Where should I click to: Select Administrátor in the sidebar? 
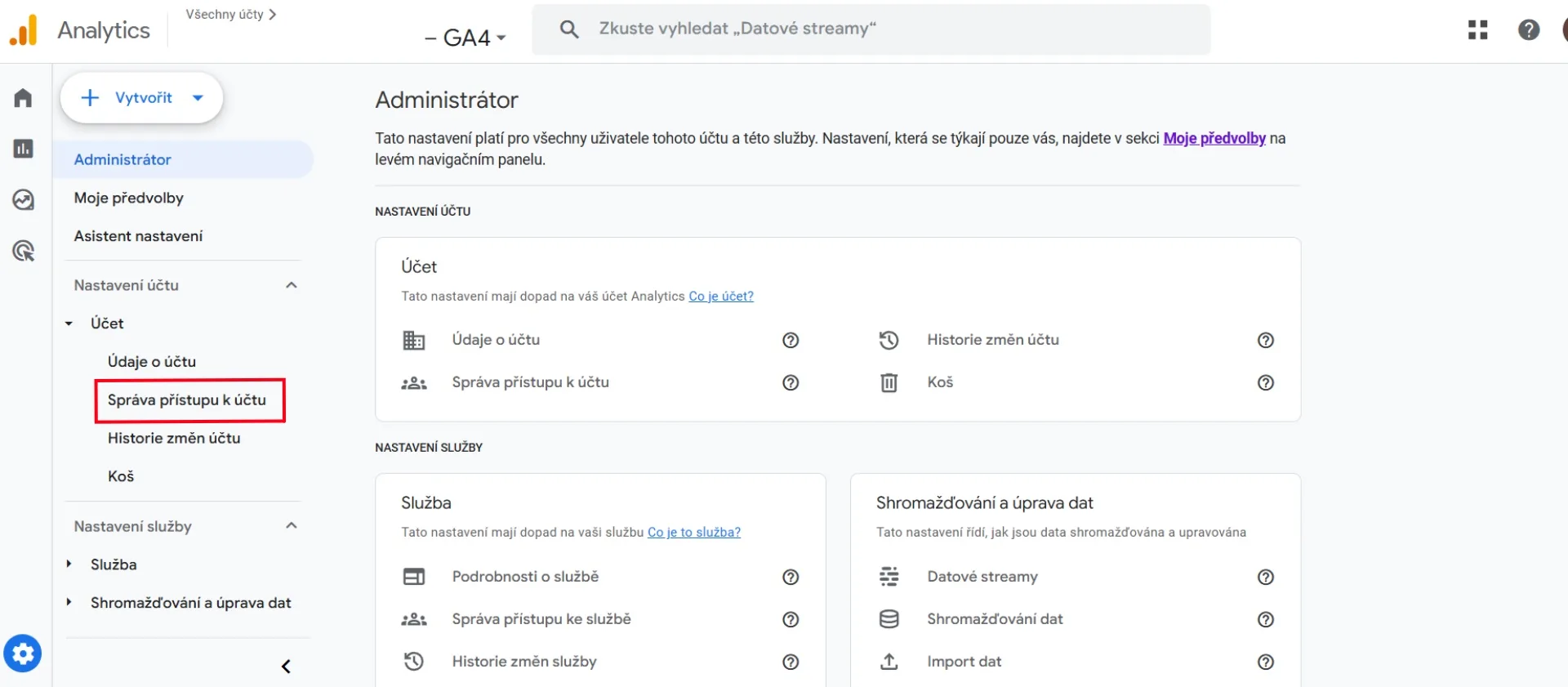[x=184, y=159]
